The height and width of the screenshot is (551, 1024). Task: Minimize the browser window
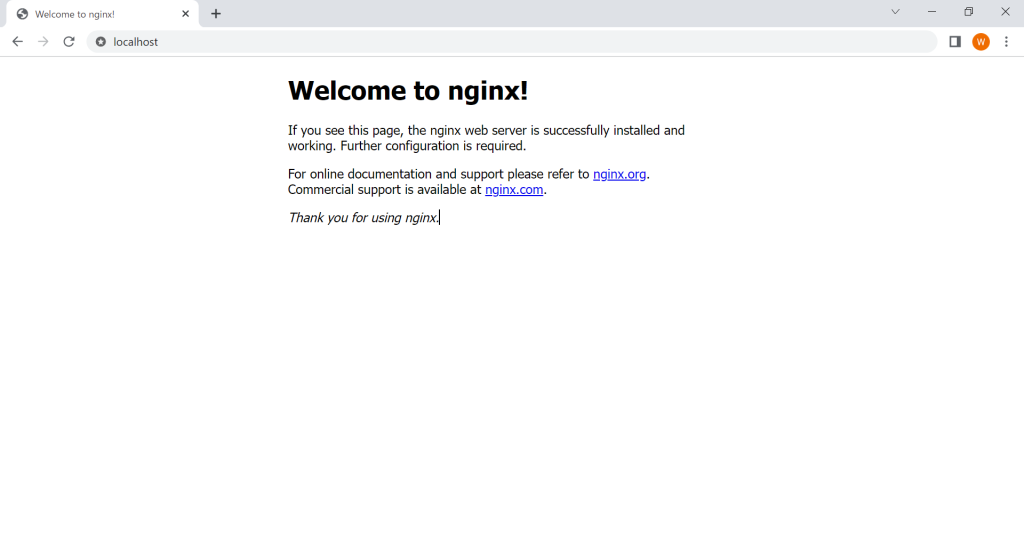932,12
